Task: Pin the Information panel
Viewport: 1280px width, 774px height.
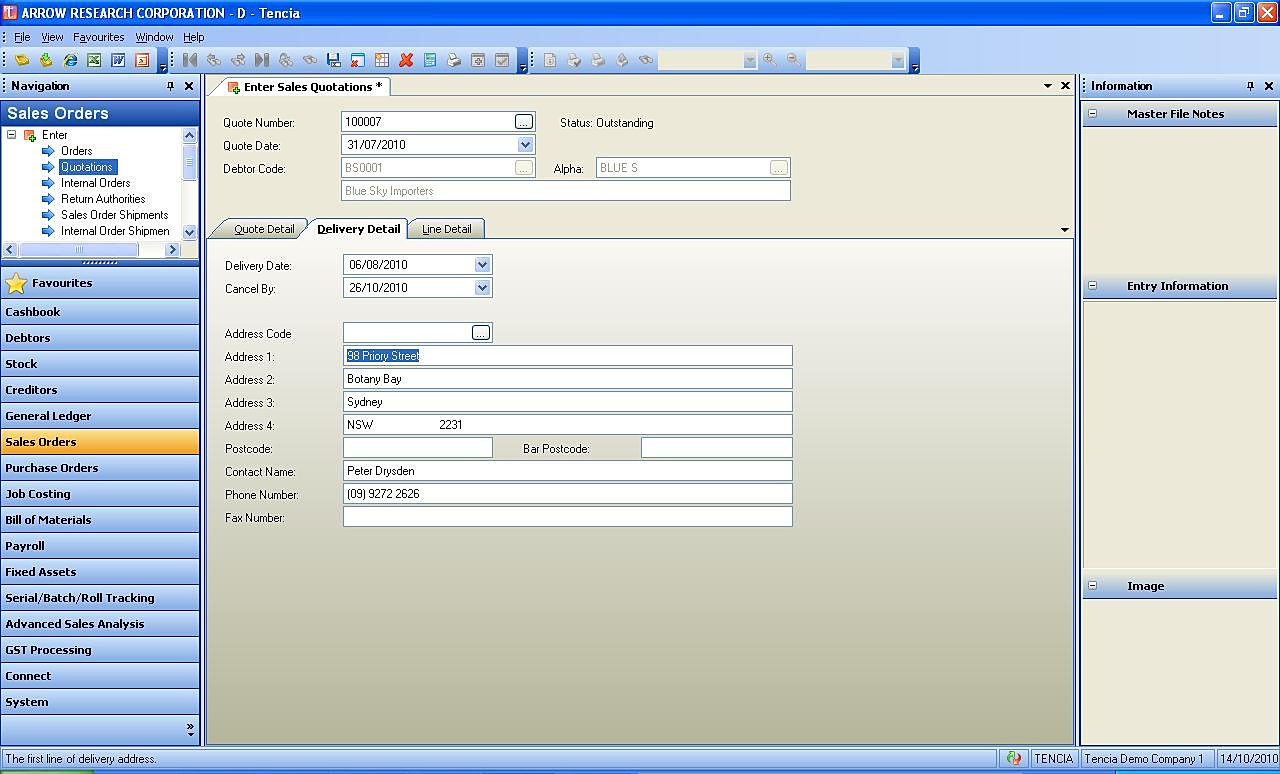Action: [1250, 86]
